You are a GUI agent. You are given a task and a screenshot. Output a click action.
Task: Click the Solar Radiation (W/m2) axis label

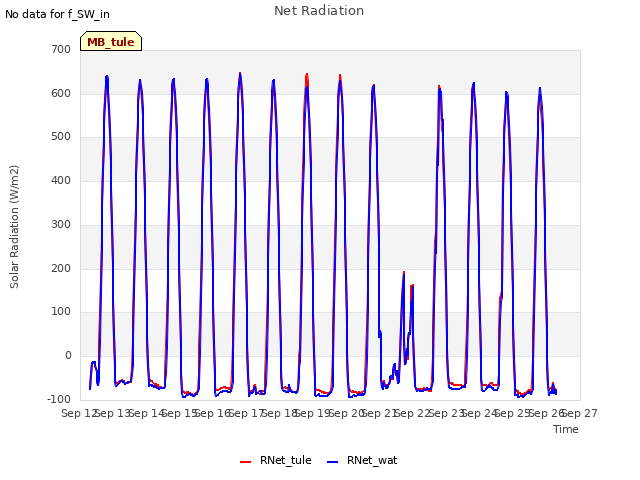pos(14,227)
